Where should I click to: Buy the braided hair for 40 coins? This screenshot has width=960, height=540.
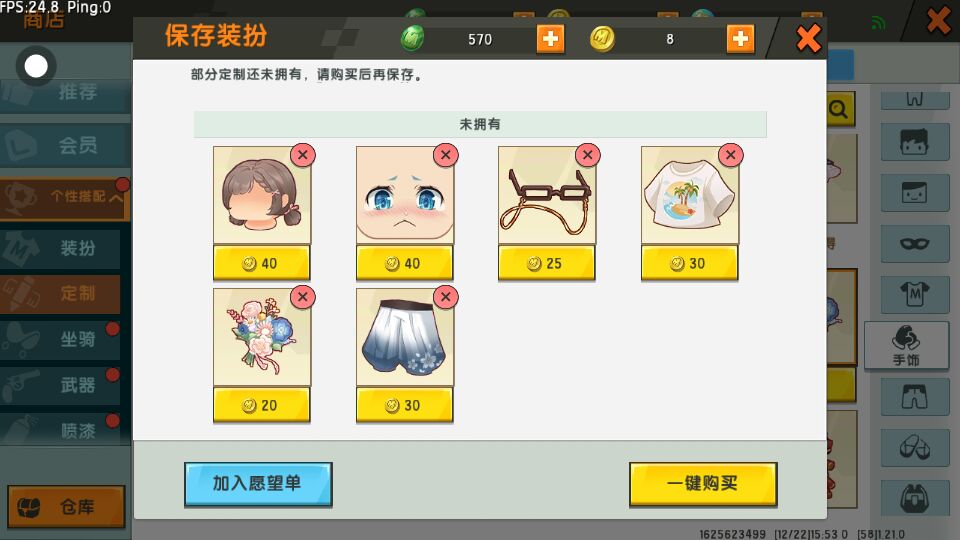point(261,263)
